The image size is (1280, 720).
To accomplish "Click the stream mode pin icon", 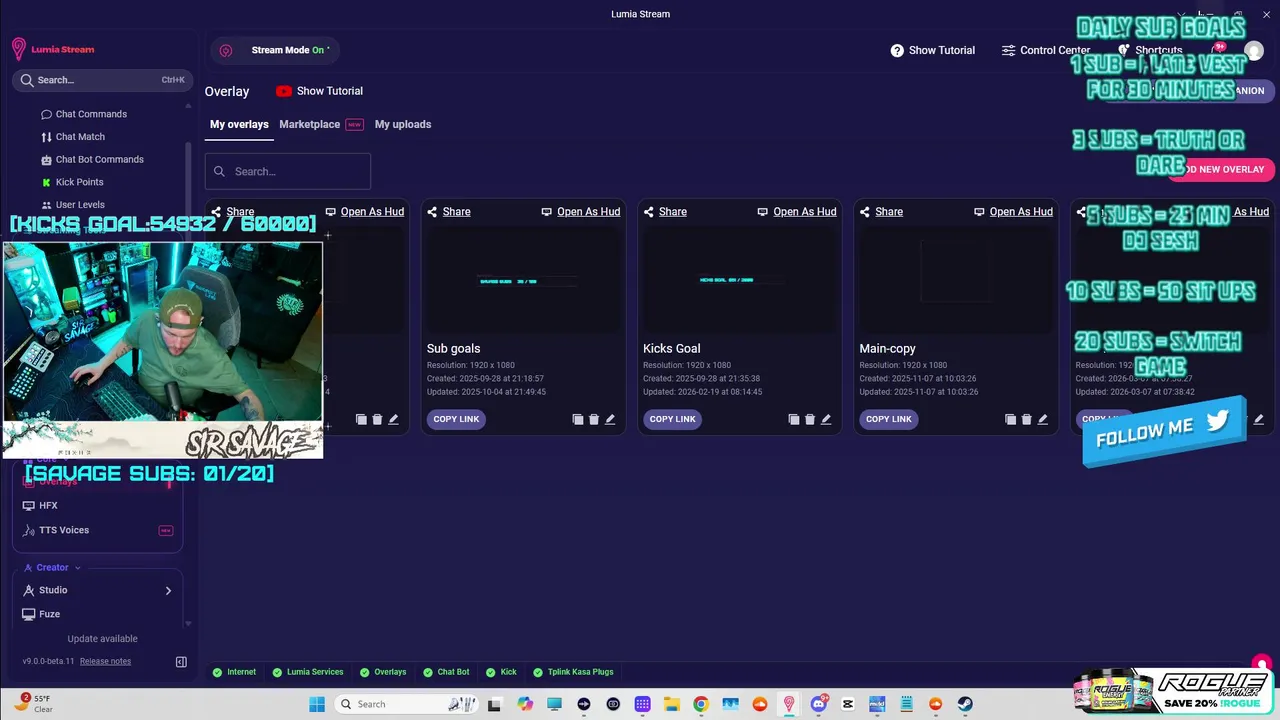I will (226, 50).
